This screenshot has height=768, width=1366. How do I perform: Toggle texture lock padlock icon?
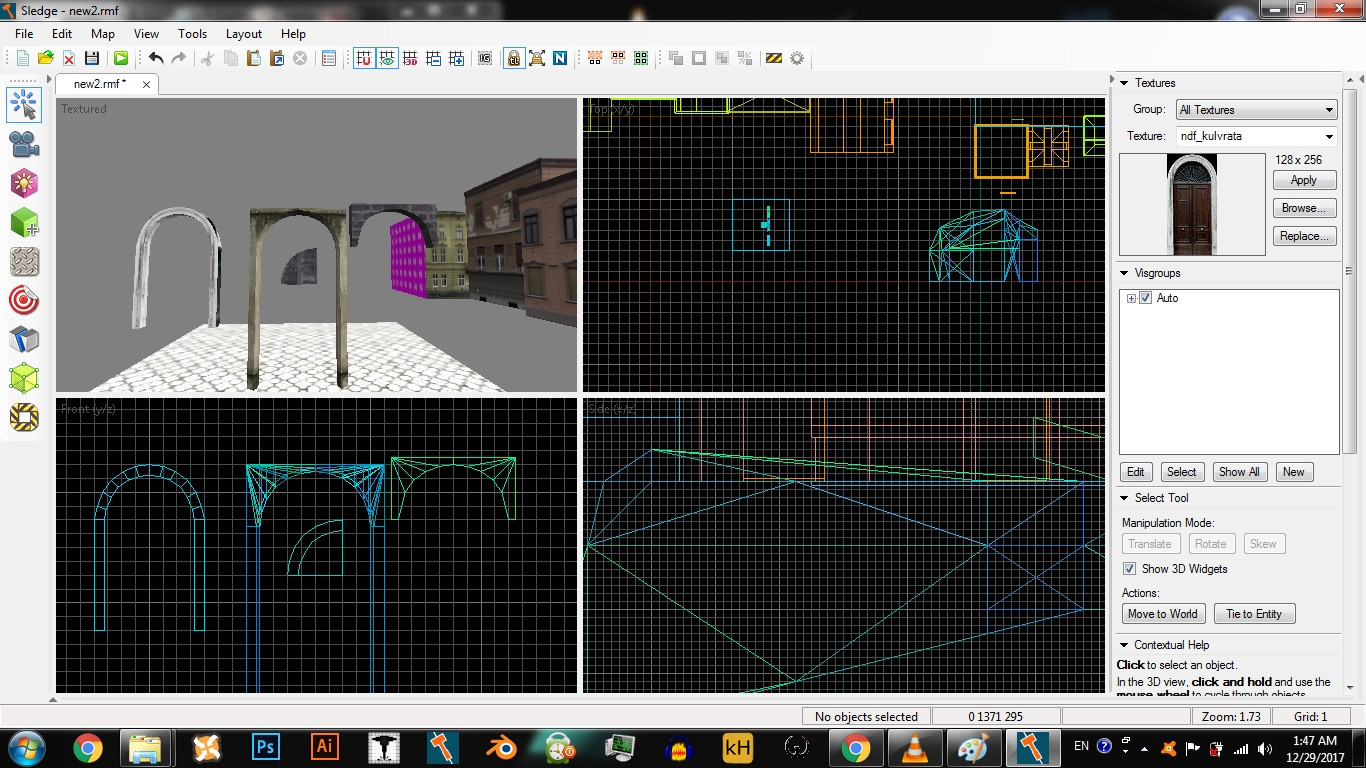point(514,59)
